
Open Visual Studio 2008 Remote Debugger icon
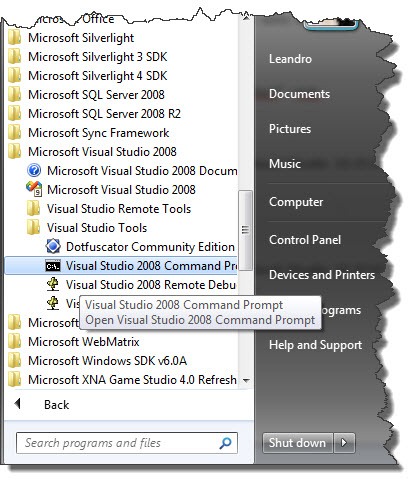click(x=53, y=285)
